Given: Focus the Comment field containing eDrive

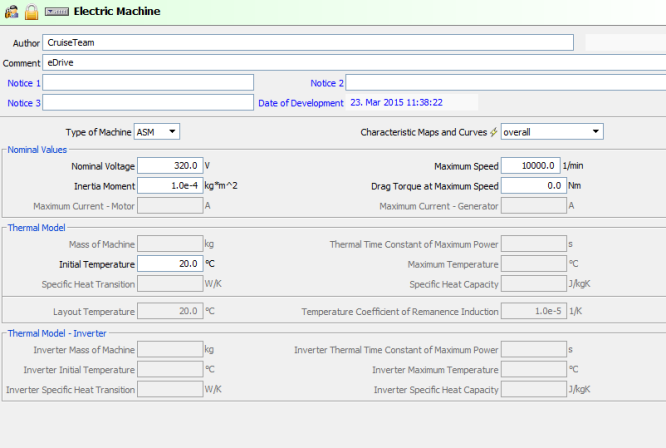Looking at the screenshot, I should point(354,63).
